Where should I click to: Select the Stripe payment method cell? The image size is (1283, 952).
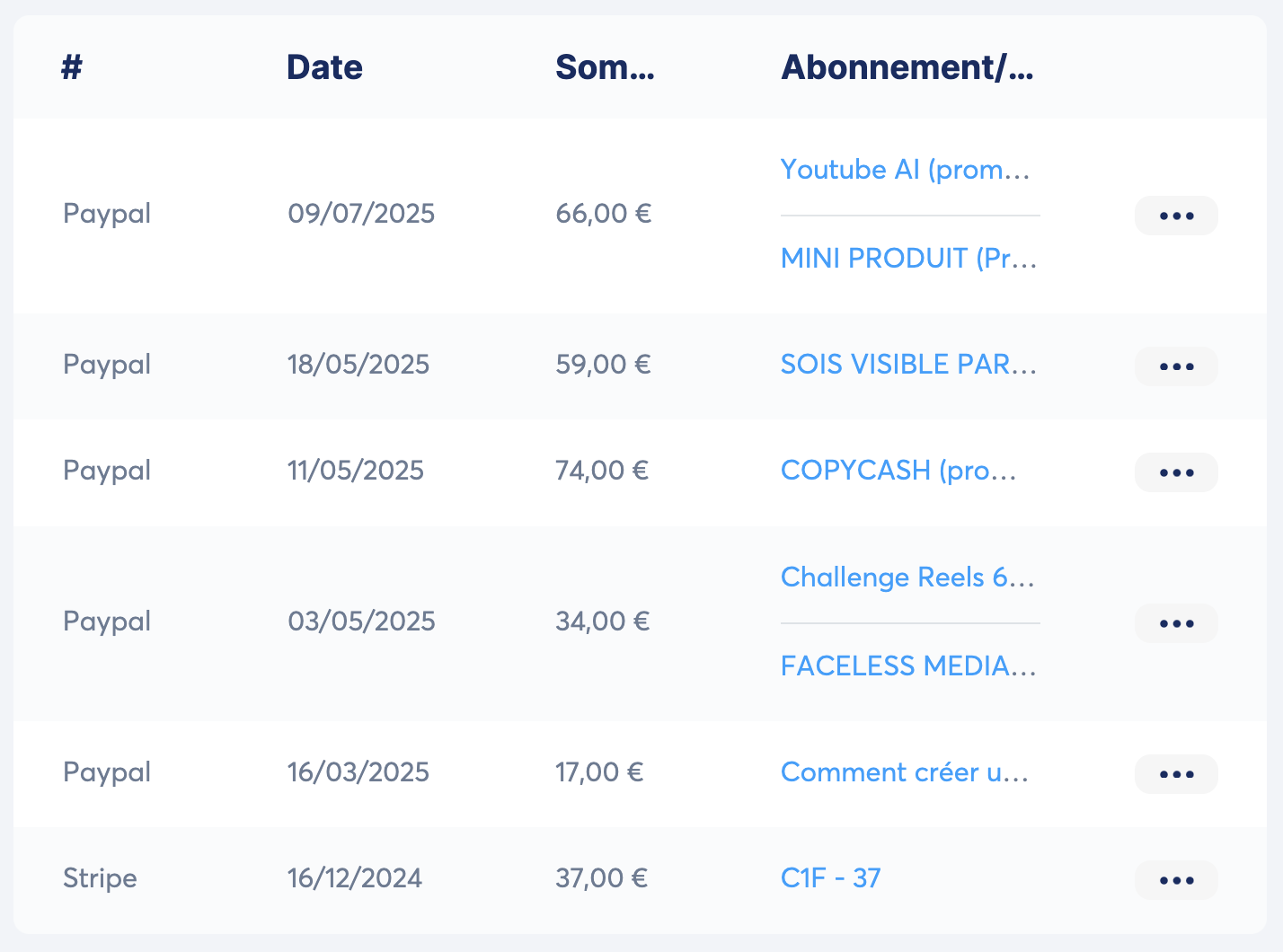click(100, 878)
